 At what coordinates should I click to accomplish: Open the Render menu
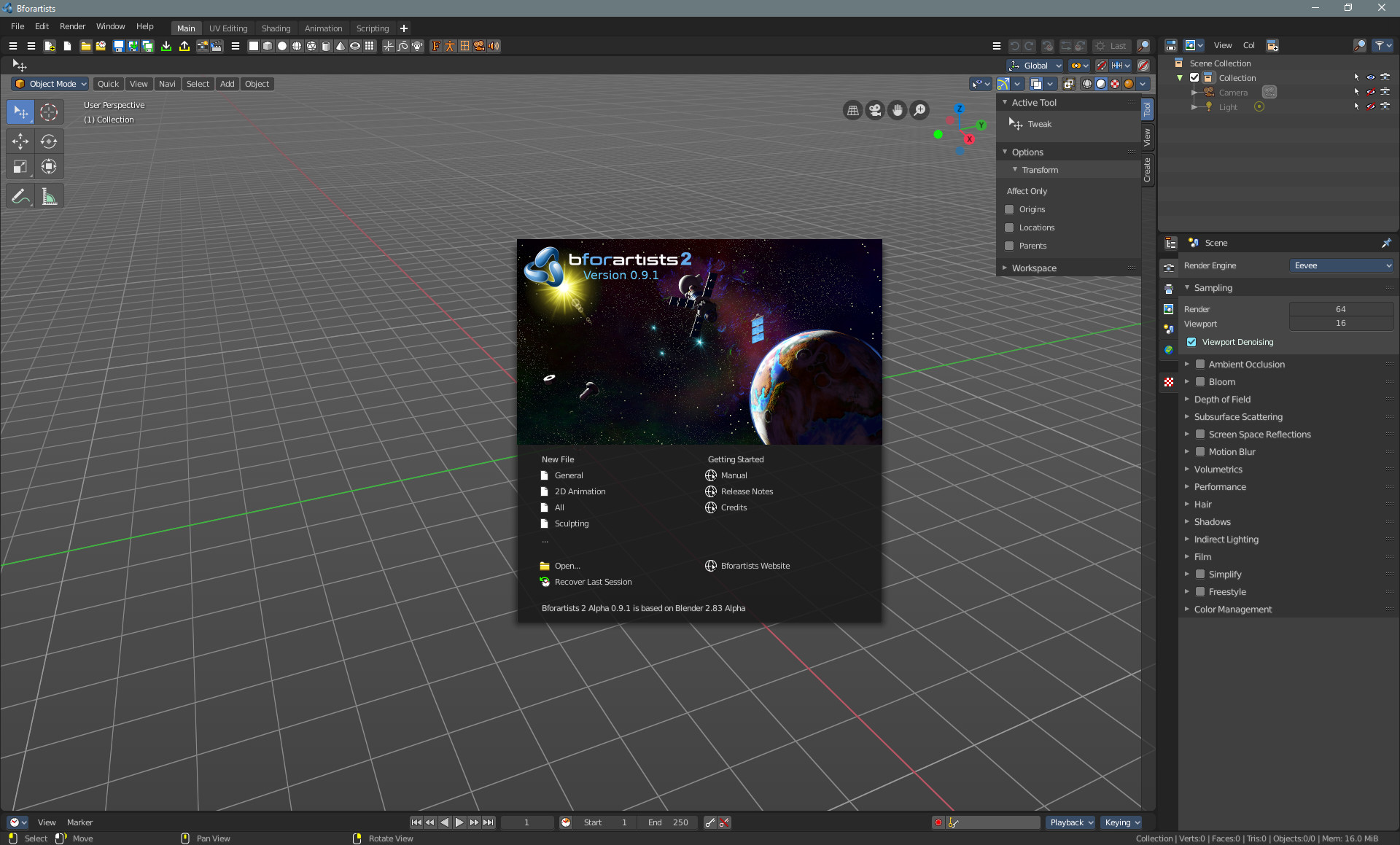(71, 26)
